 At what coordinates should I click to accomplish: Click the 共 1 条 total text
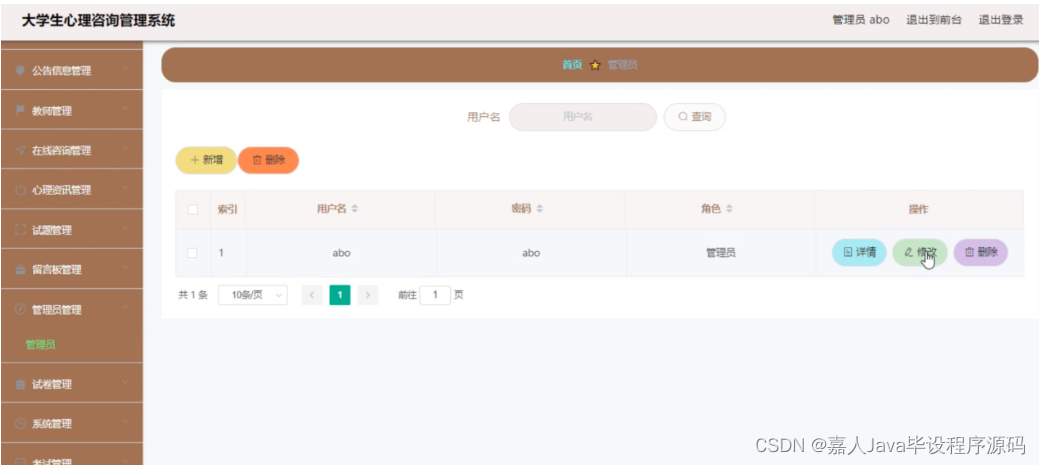(x=193, y=295)
